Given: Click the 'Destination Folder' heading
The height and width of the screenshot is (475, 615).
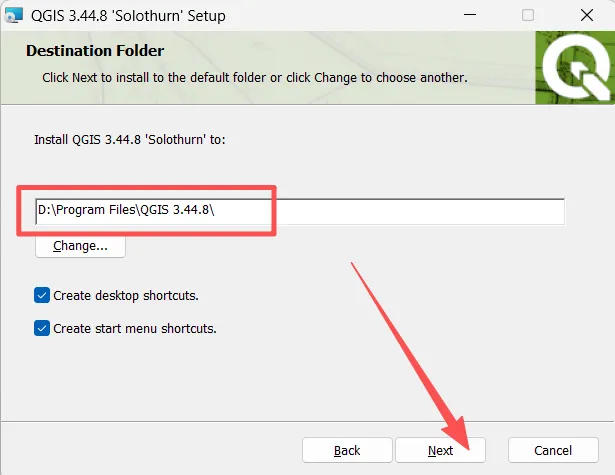Looking at the screenshot, I should tap(95, 51).
